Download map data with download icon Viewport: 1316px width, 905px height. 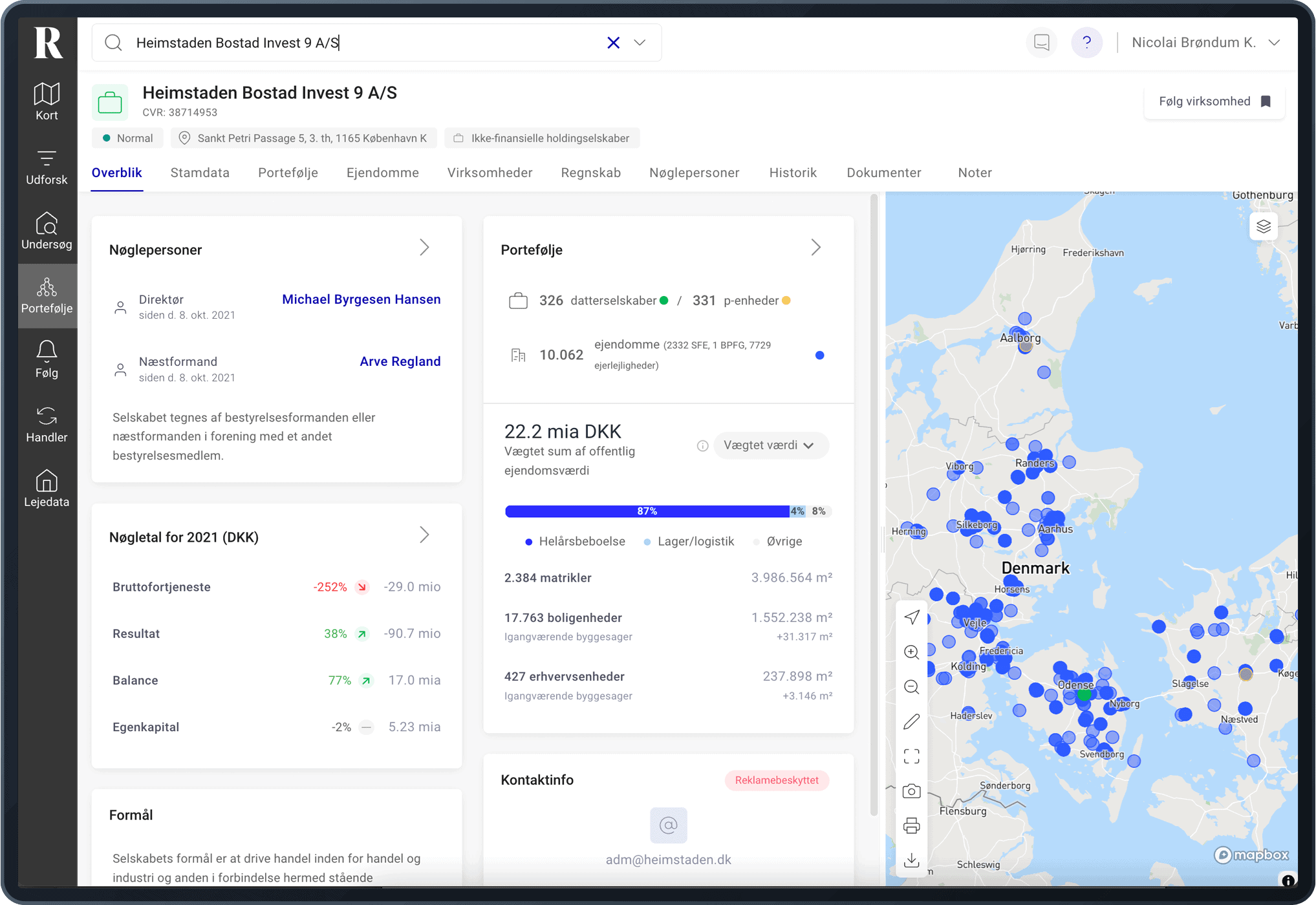911,860
